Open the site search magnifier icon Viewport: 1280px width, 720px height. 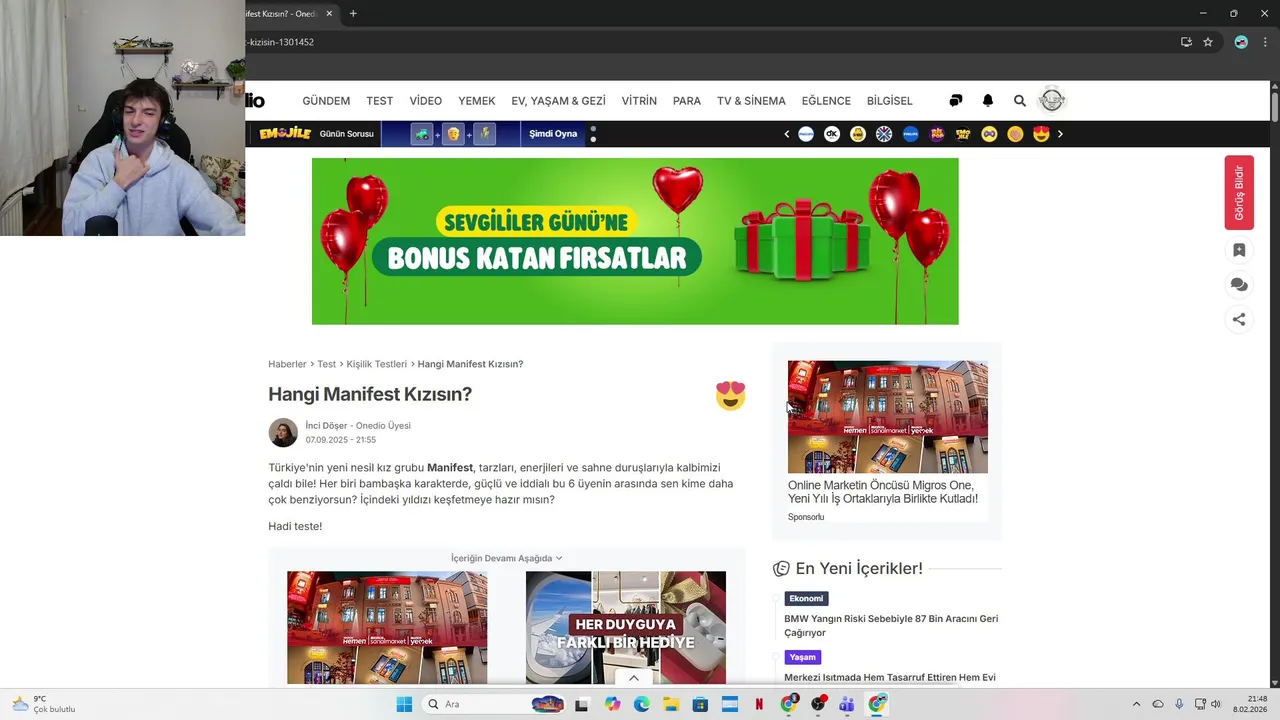1020,101
